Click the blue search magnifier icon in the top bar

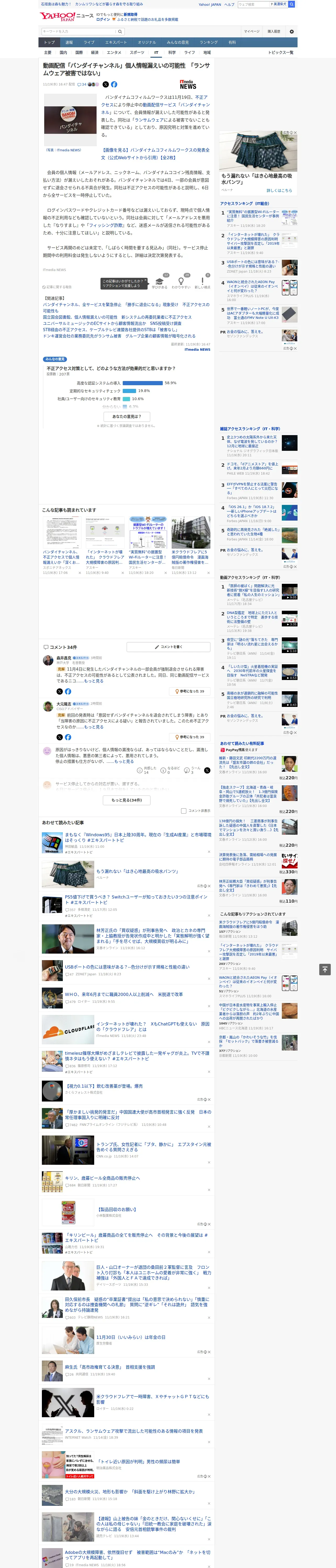pyautogui.click(x=292, y=4)
